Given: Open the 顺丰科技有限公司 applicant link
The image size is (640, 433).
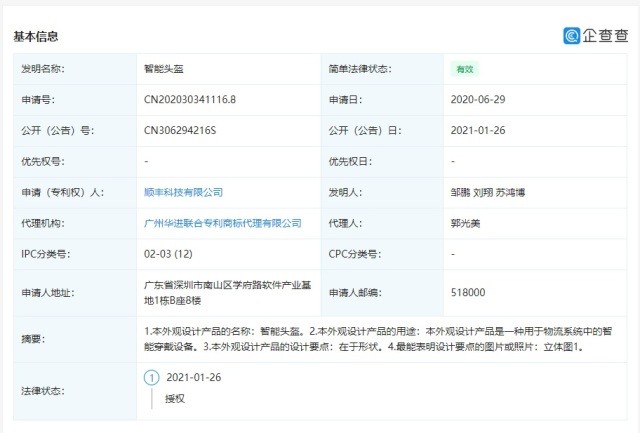Looking at the screenshot, I should (x=183, y=192).
